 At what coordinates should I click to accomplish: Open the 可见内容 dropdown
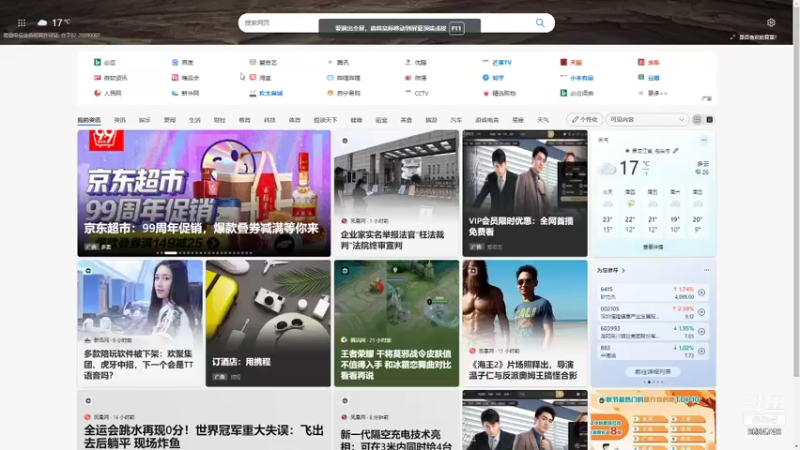point(647,119)
